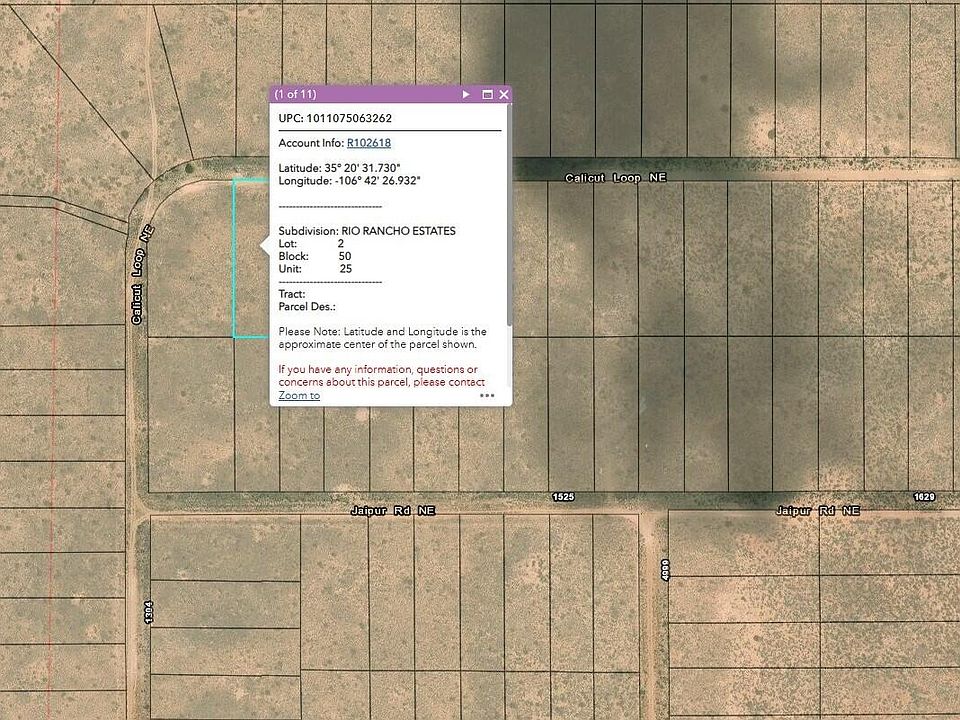The height and width of the screenshot is (720, 960).
Task: Click the Block: 50 row
Action: pos(315,256)
